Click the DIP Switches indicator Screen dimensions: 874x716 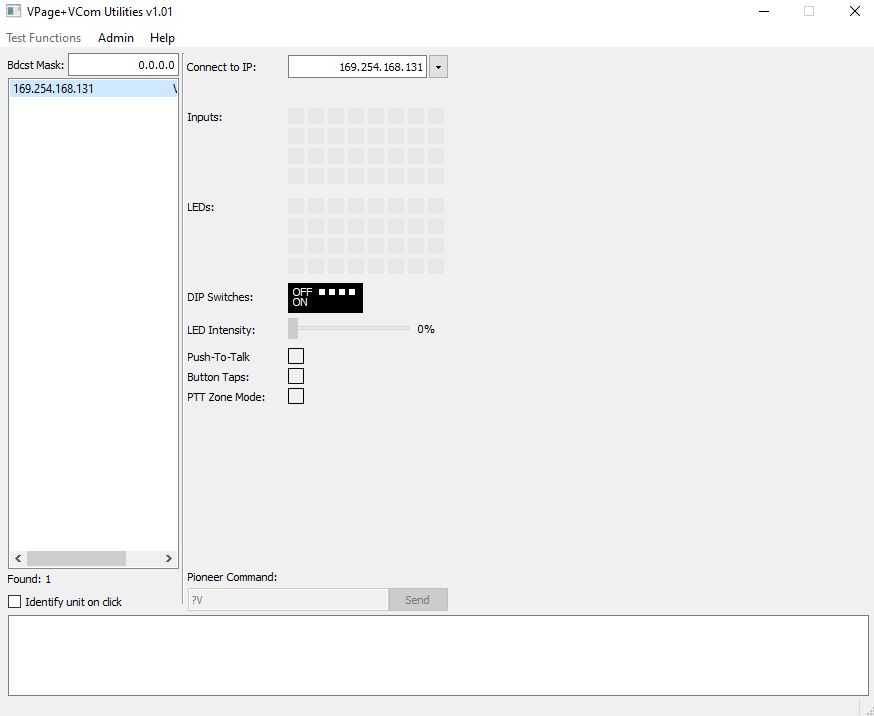[x=325, y=297]
